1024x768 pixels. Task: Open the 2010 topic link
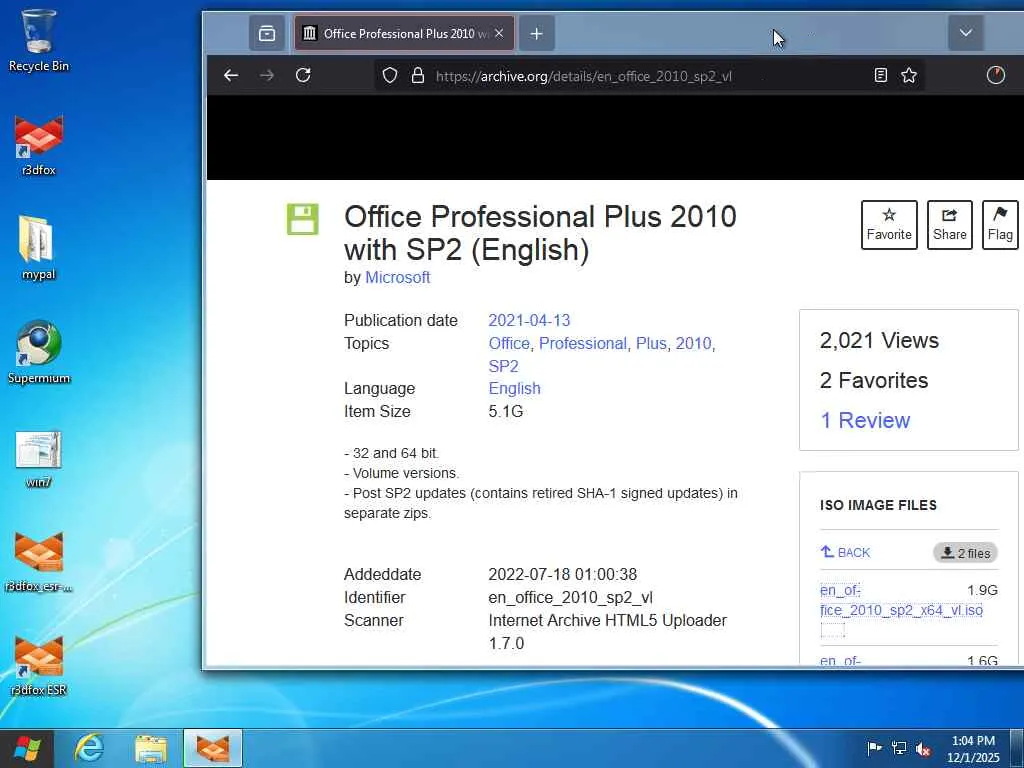(694, 344)
